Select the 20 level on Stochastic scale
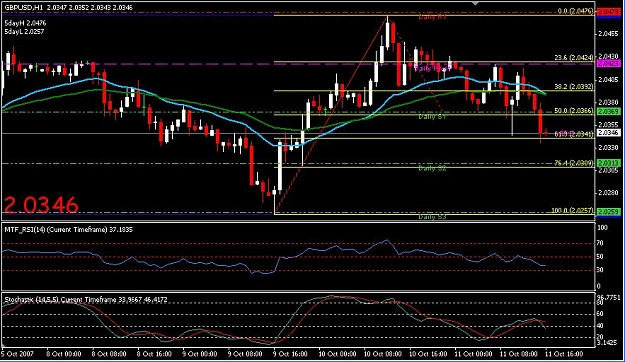 click(600, 337)
